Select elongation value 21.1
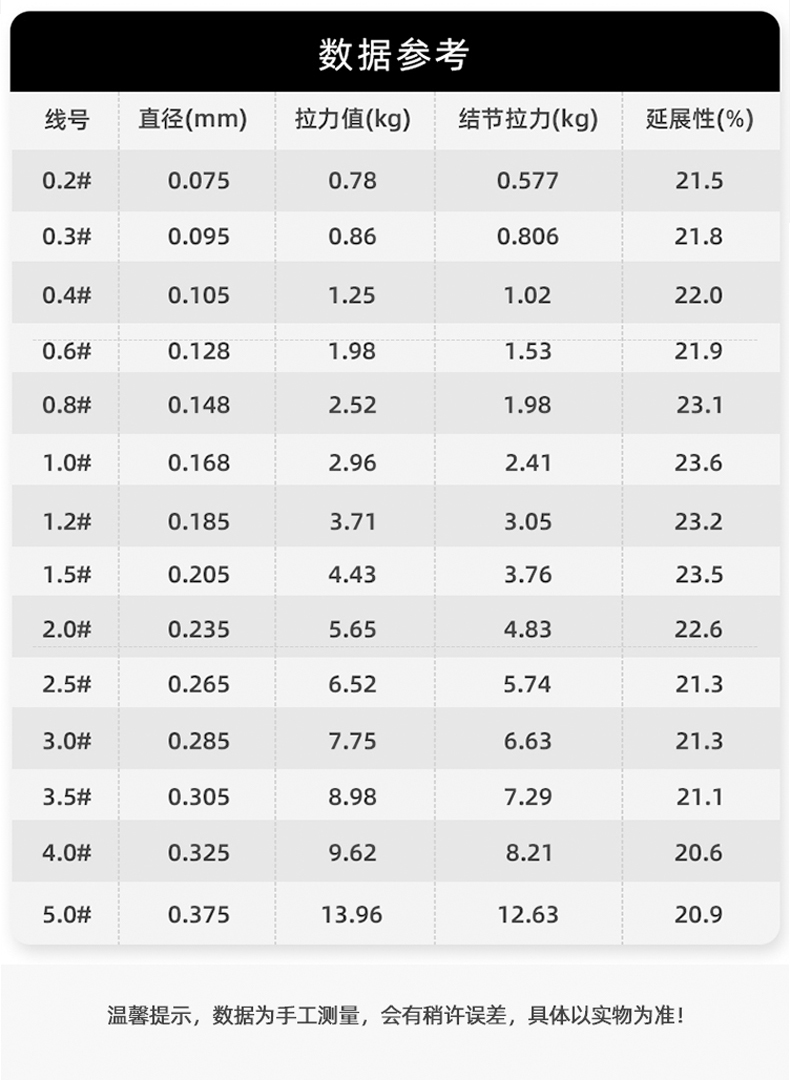Image resolution: width=790 pixels, height=1080 pixels. tap(699, 796)
